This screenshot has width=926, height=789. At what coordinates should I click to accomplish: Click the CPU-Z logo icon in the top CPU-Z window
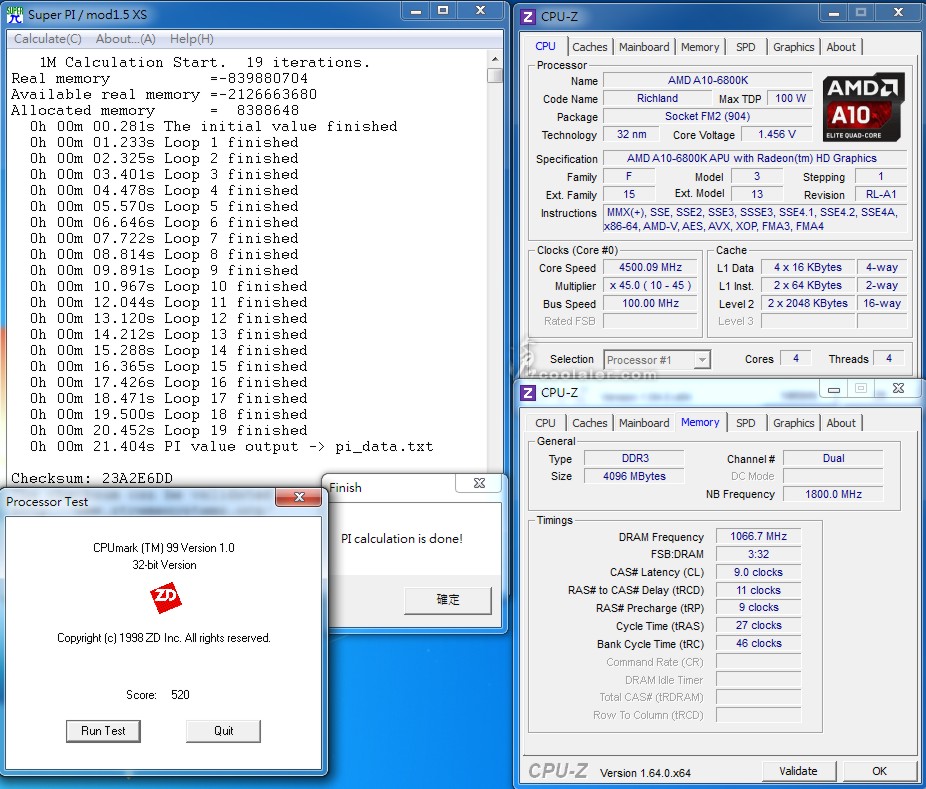click(528, 17)
